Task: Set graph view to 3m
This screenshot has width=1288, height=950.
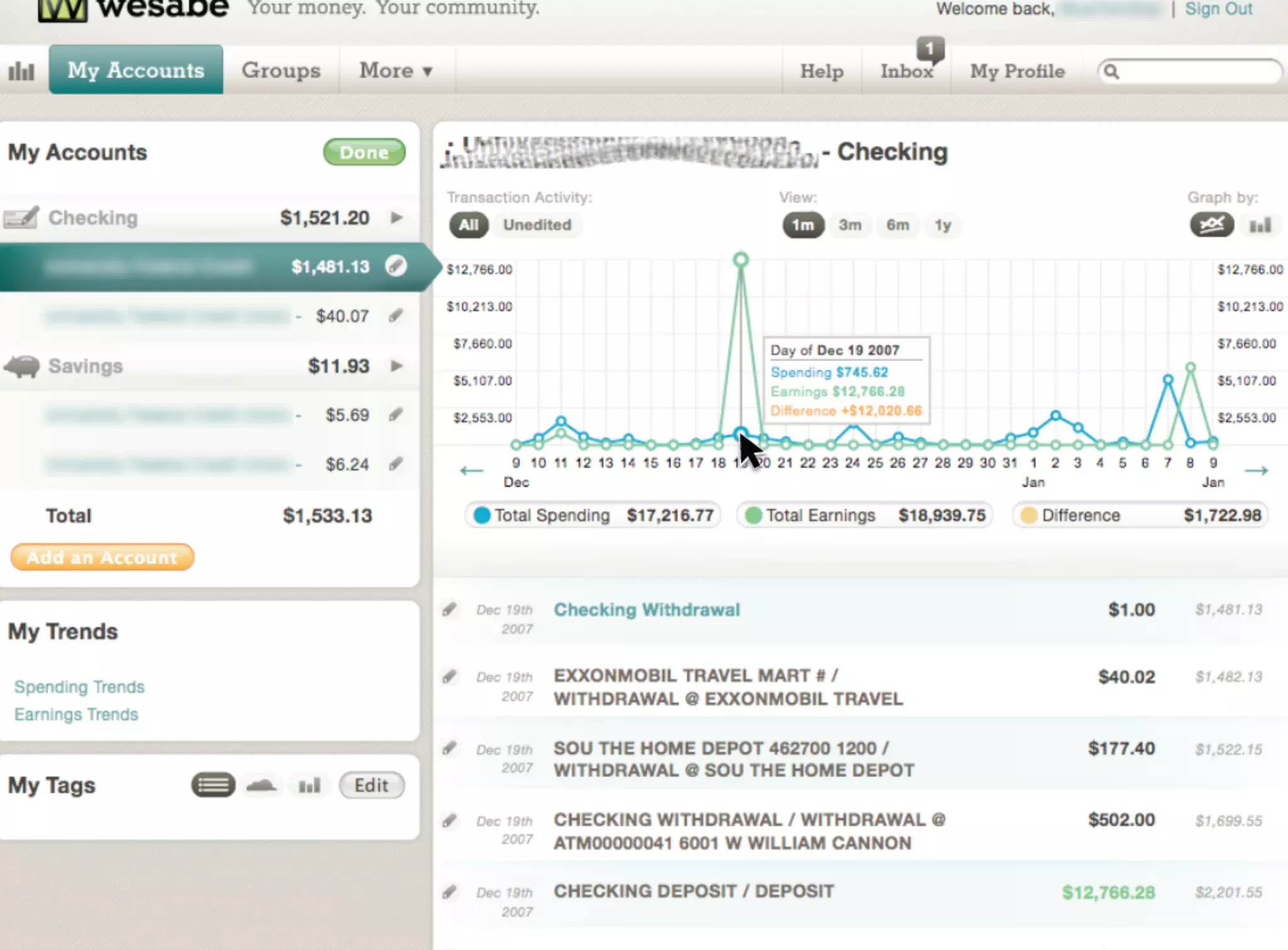Action: [850, 225]
